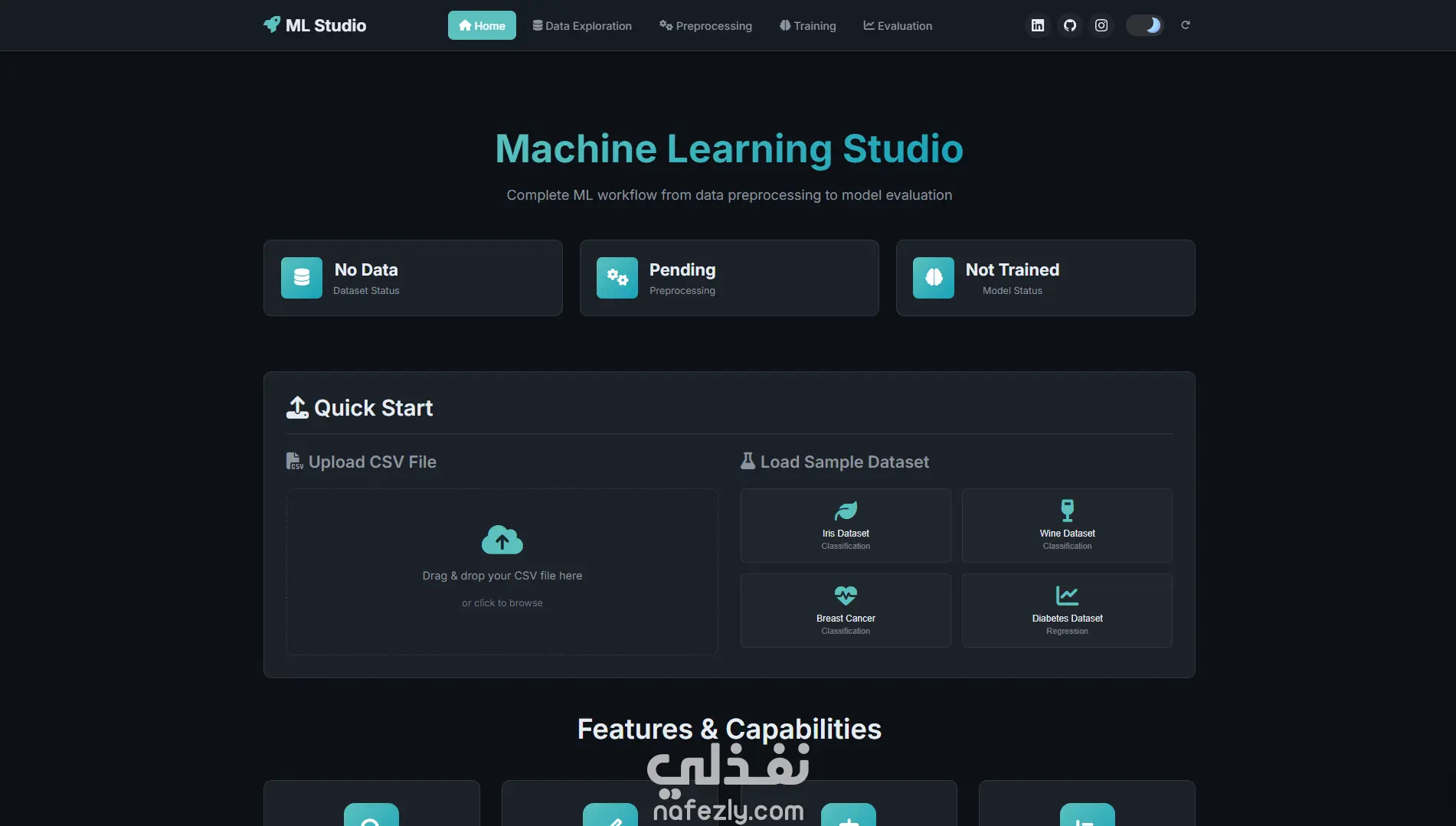Image resolution: width=1456 pixels, height=826 pixels.
Task: Click the 'Load Sample Dataset' heading
Action: [845, 462]
